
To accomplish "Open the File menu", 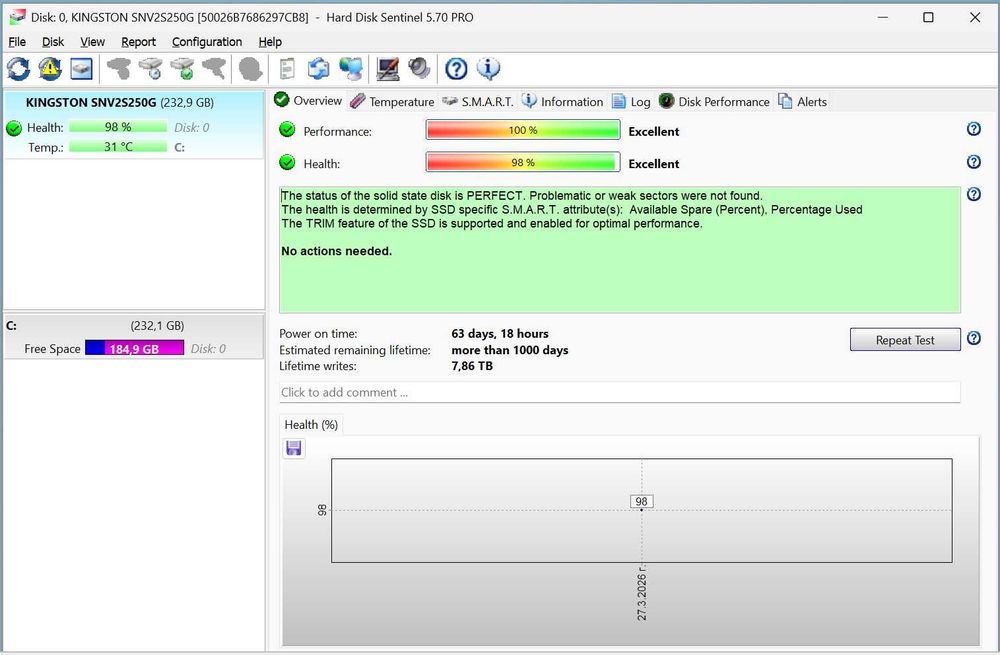I will 17,42.
